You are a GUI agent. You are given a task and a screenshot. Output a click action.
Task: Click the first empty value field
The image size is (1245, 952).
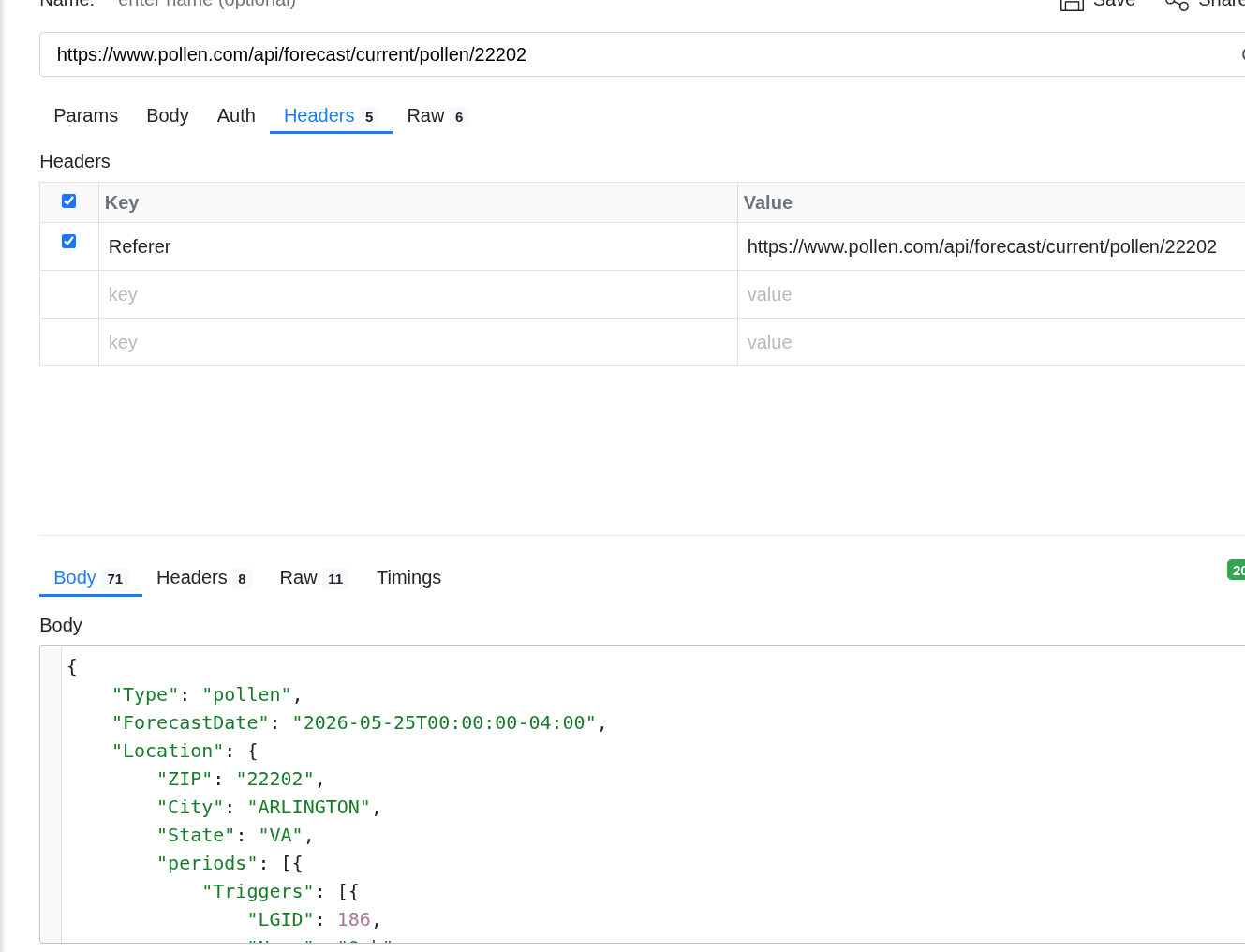(x=991, y=294)
